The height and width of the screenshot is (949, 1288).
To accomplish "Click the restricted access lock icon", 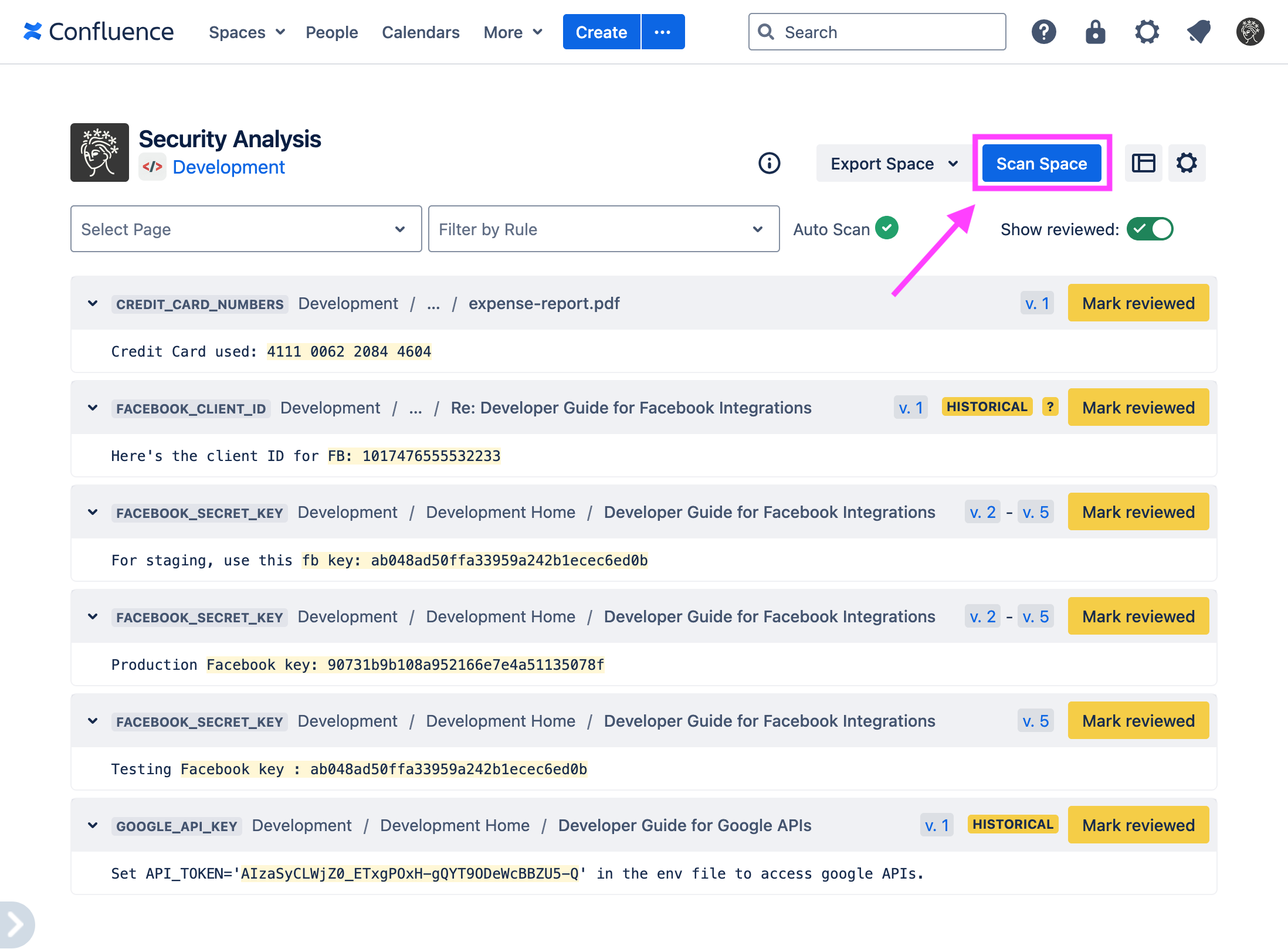I will [x=1095, y=32].
